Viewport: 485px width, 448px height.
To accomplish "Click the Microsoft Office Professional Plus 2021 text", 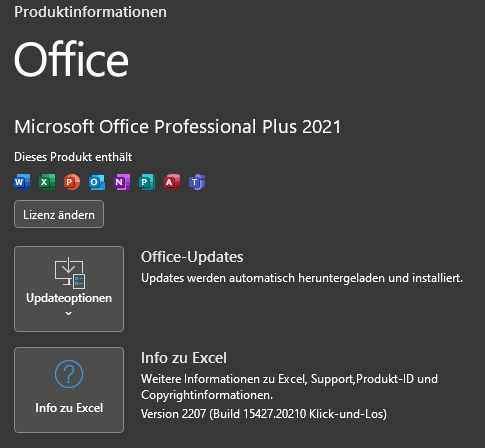I will pyautogui.click(x=178, y=127).
